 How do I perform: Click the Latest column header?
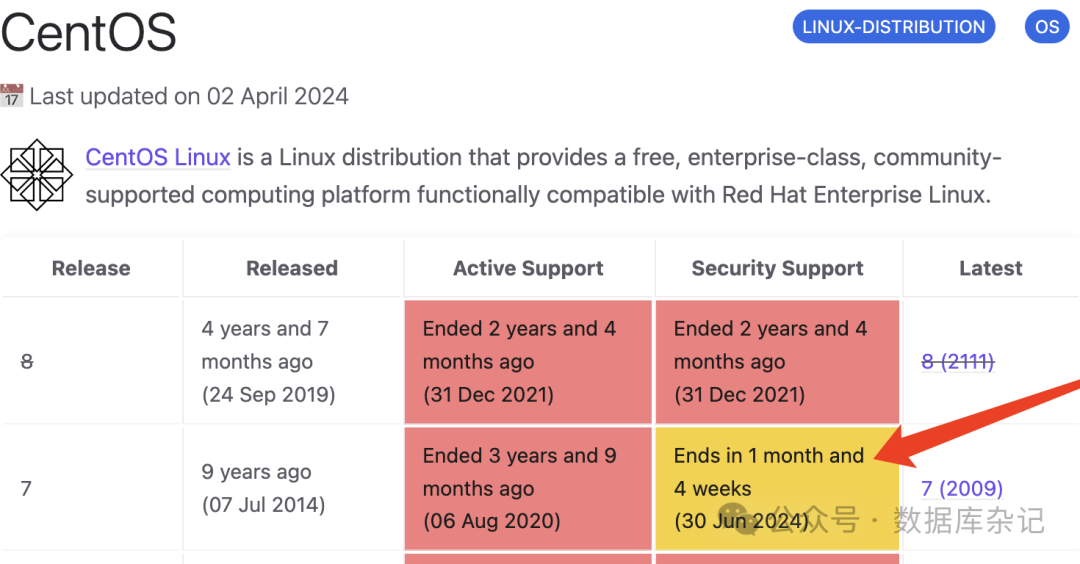point(990,268)
